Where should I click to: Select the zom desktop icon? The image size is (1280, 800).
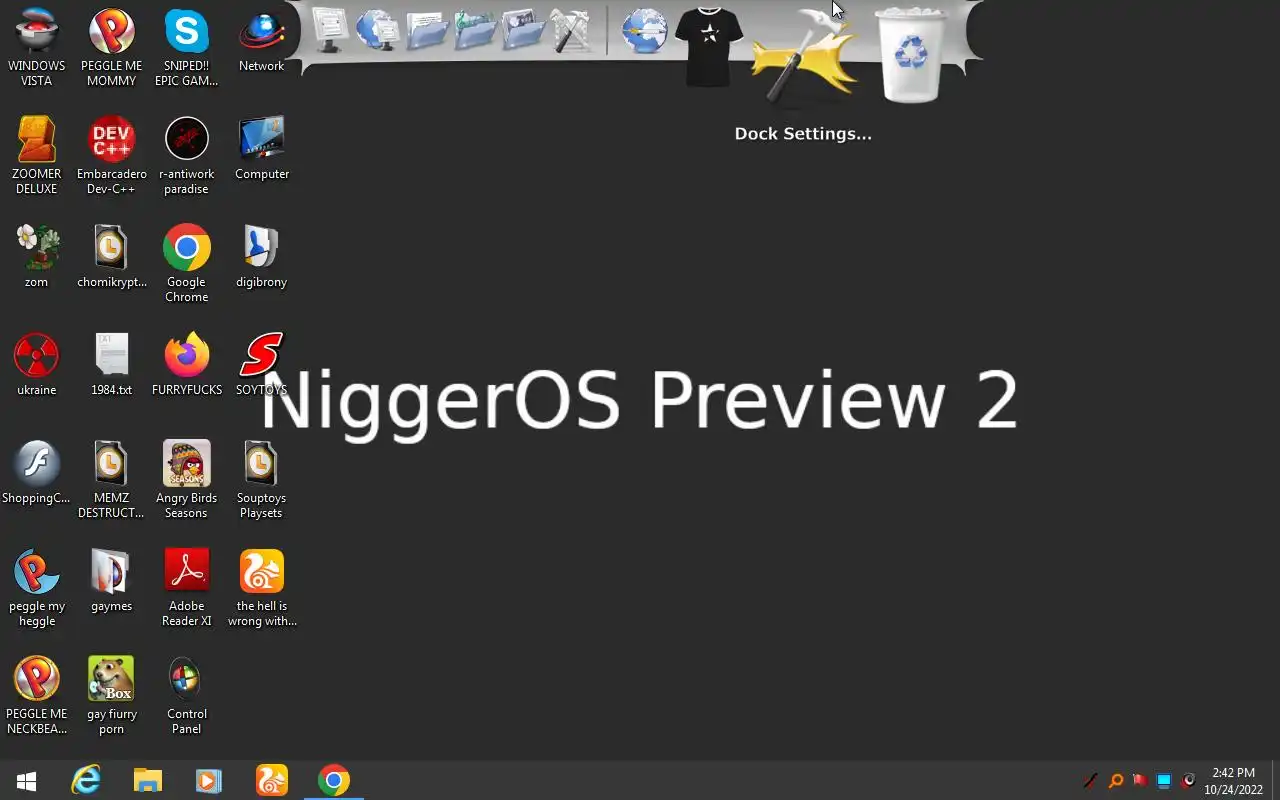point(36,257)
